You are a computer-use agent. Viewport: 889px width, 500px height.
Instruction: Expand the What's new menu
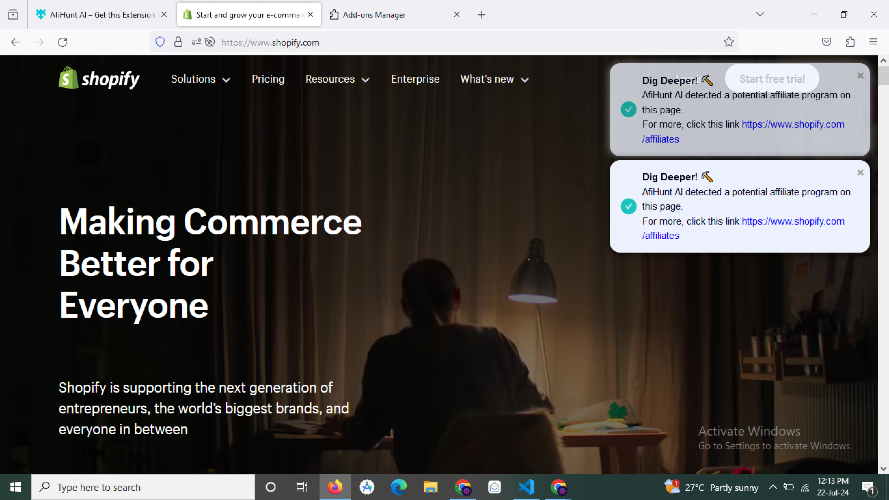(x=494, y=79)
